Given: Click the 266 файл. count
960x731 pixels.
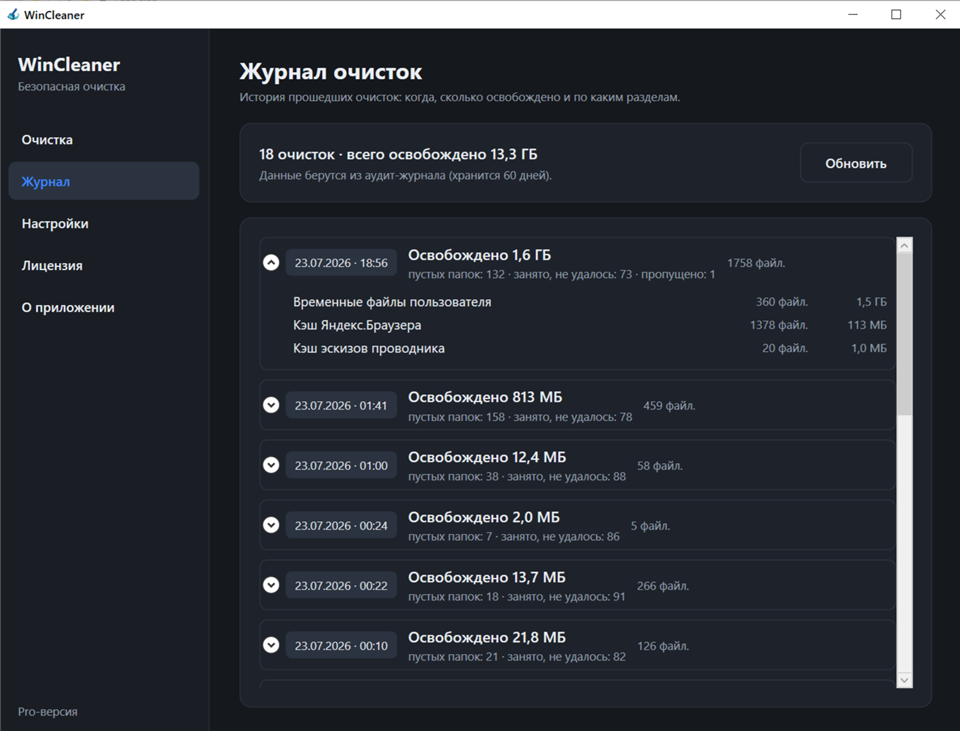Looking at the screenshot, I should (x=663, y=585).
